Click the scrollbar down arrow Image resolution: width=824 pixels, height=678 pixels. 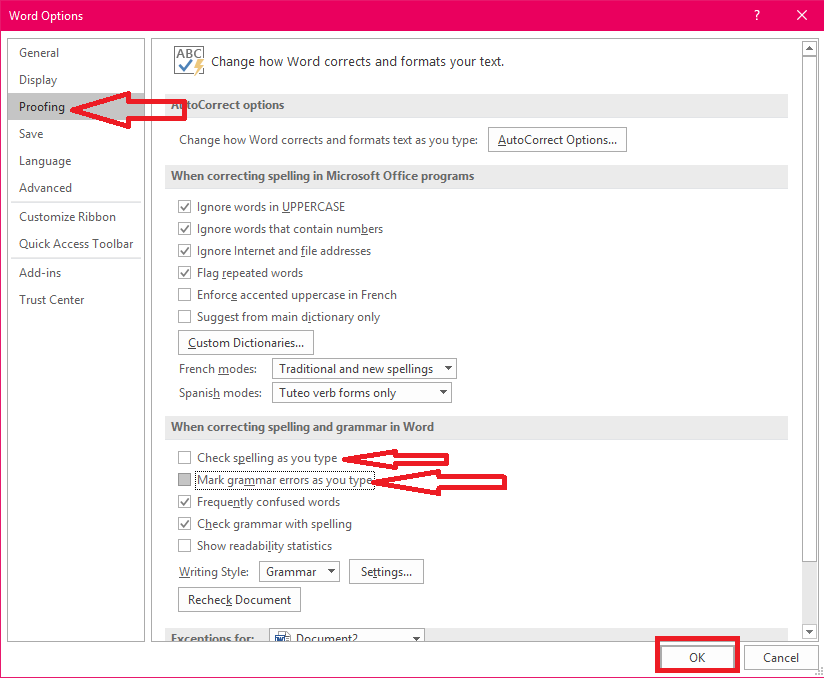point(809,631)
